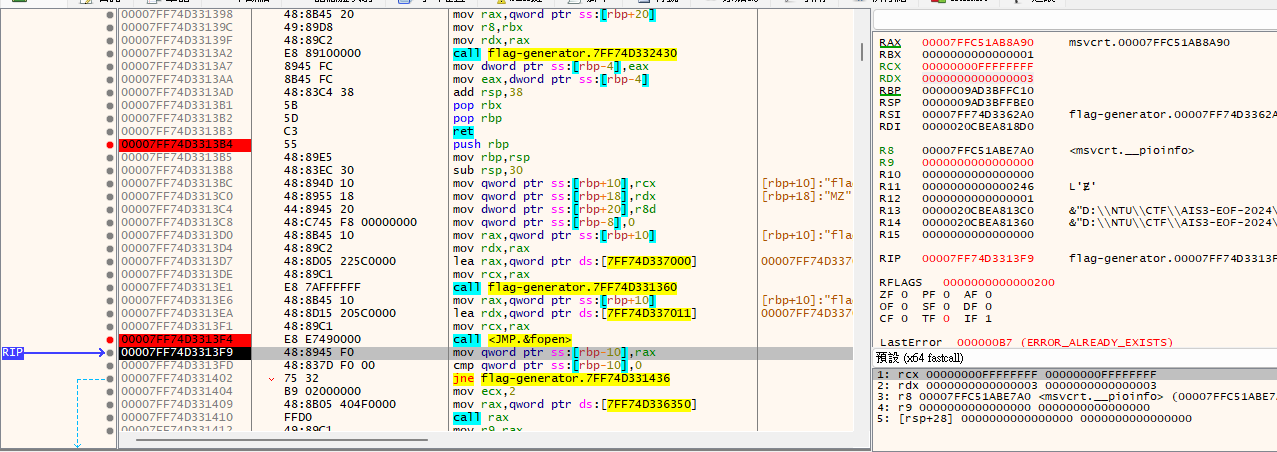Click the CF flag value
This screenshot has height=452, width=1277.
pos(904,318)
